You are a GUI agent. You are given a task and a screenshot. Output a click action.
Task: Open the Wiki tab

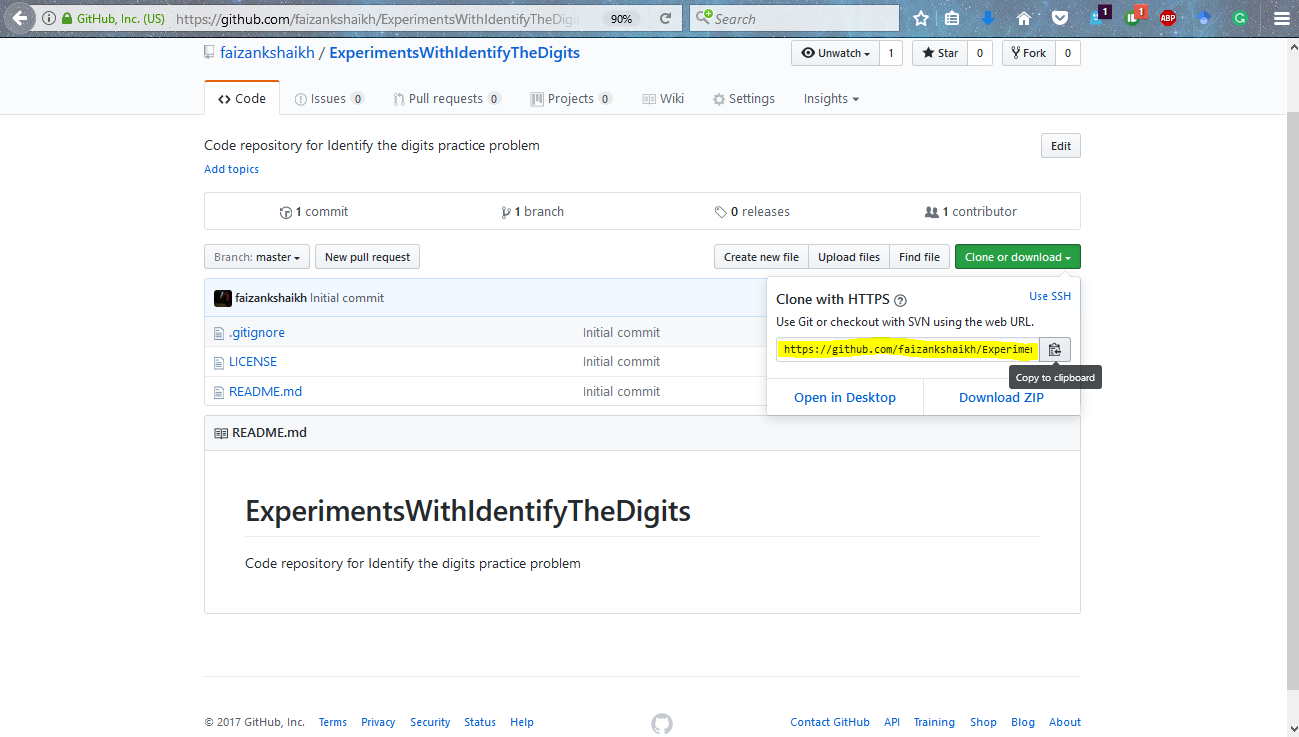tap(663, 99)
